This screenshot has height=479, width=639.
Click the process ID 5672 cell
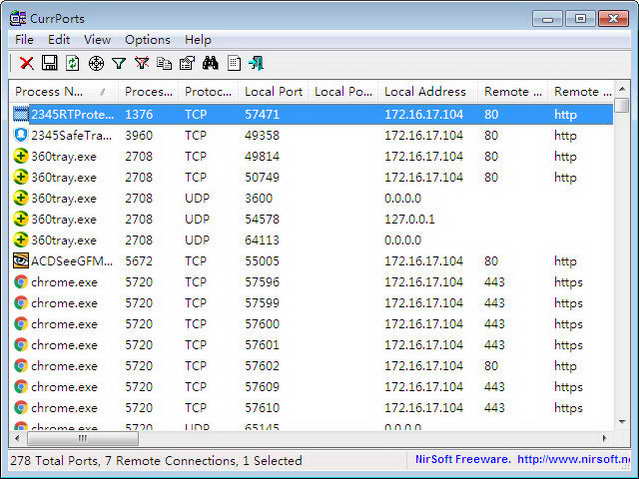tap(139, 261)
